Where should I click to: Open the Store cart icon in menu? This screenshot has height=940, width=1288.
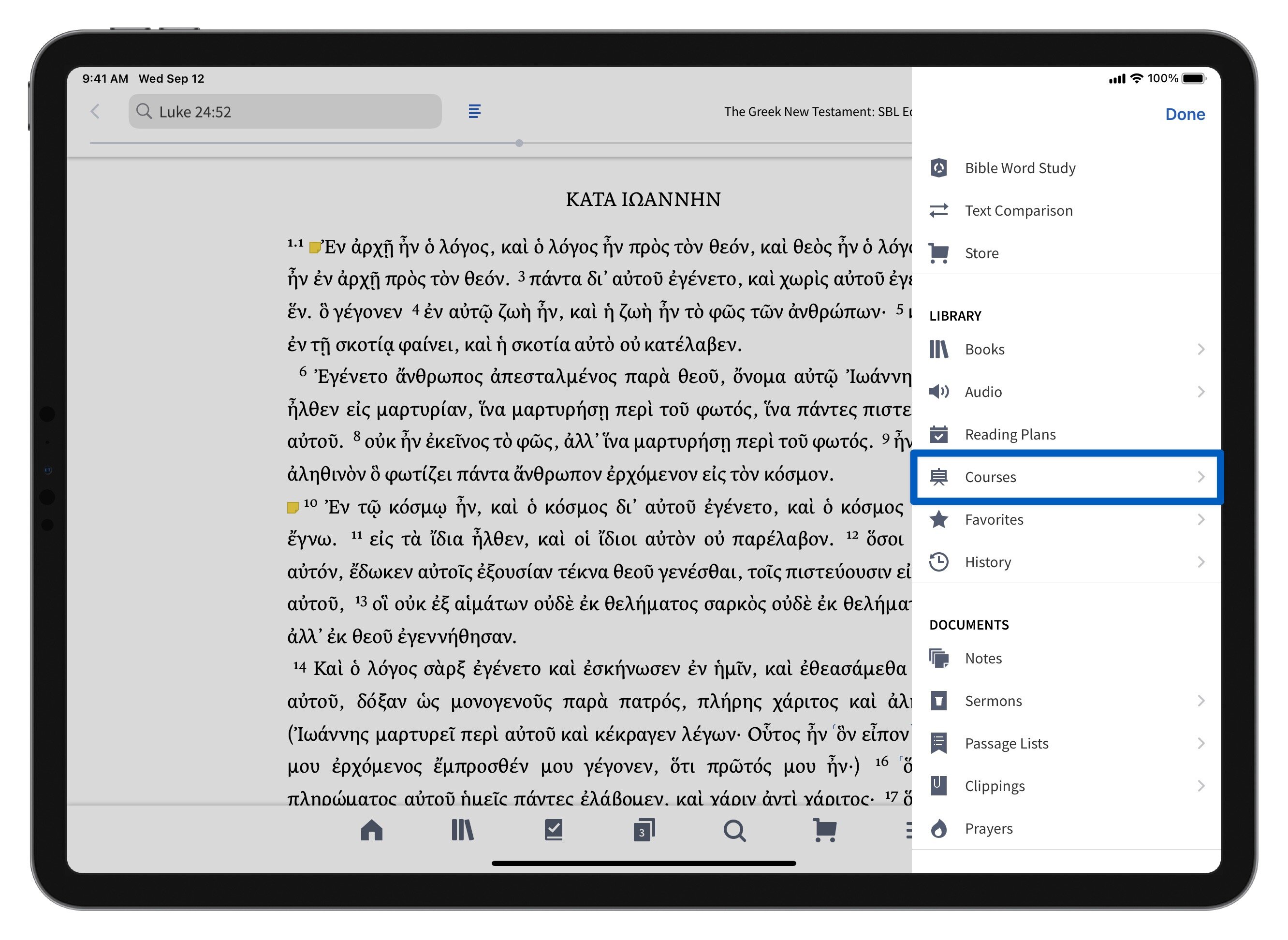pos(938,253)
